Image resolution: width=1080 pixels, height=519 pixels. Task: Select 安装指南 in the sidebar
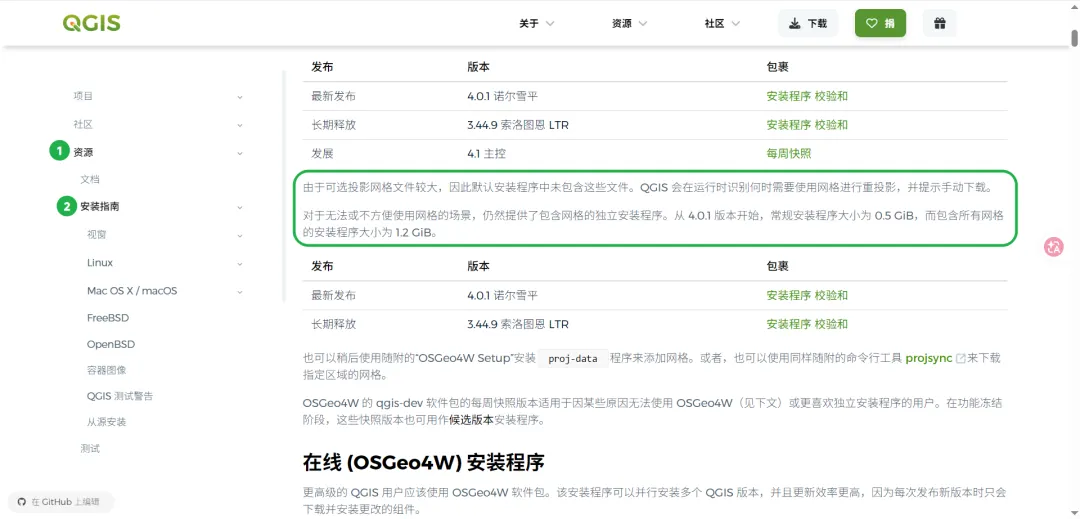(x=101, y=206)
